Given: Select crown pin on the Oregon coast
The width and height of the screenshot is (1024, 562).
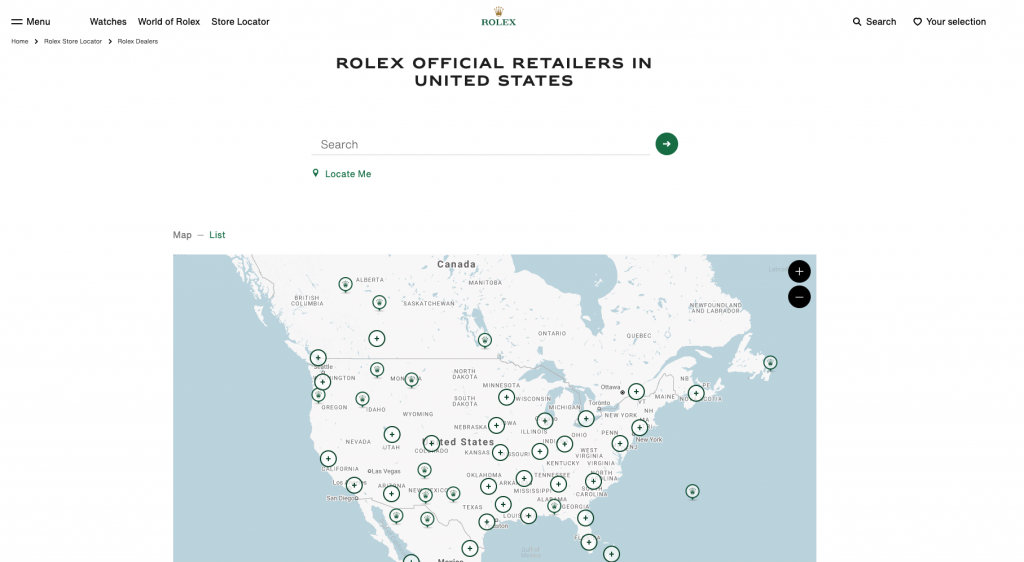Looking at the screenshot, I should [318, 395].
